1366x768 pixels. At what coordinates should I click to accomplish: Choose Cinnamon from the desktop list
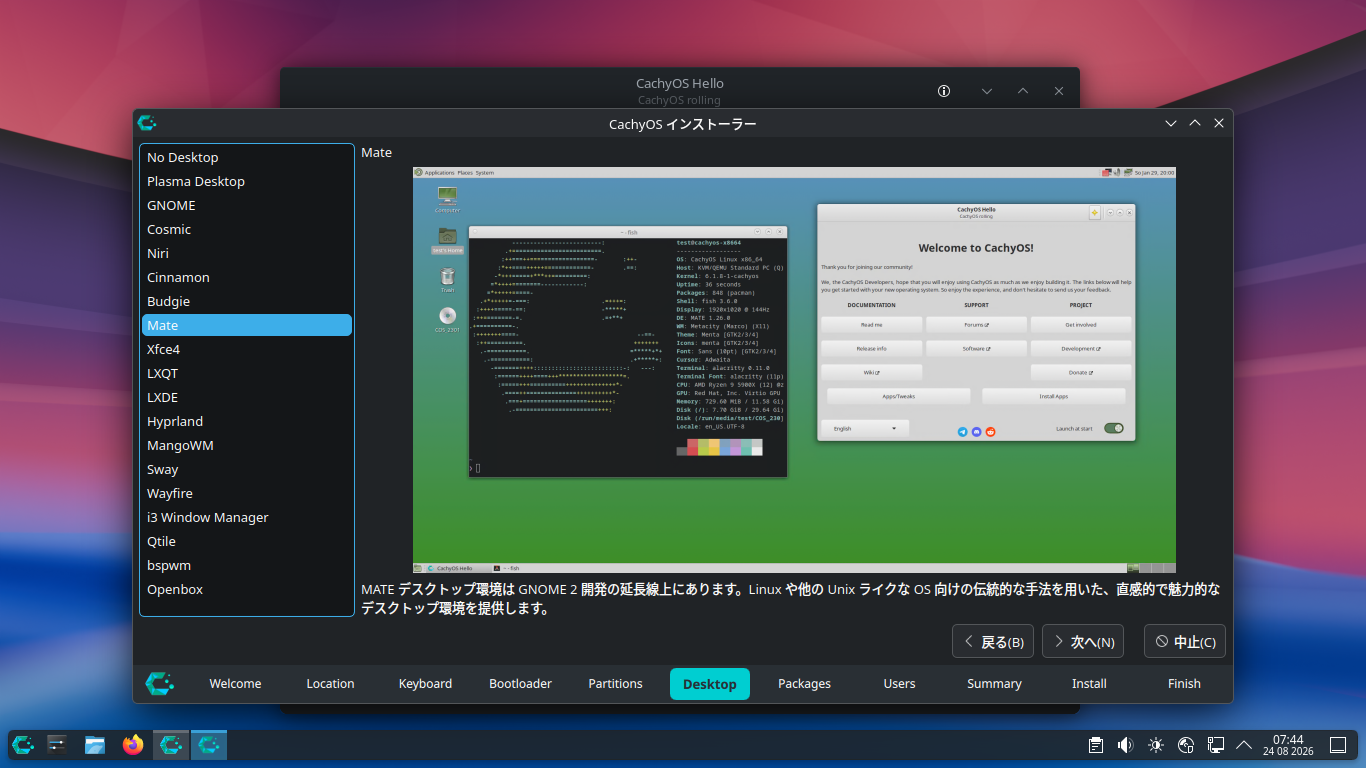tap(247, 277)
